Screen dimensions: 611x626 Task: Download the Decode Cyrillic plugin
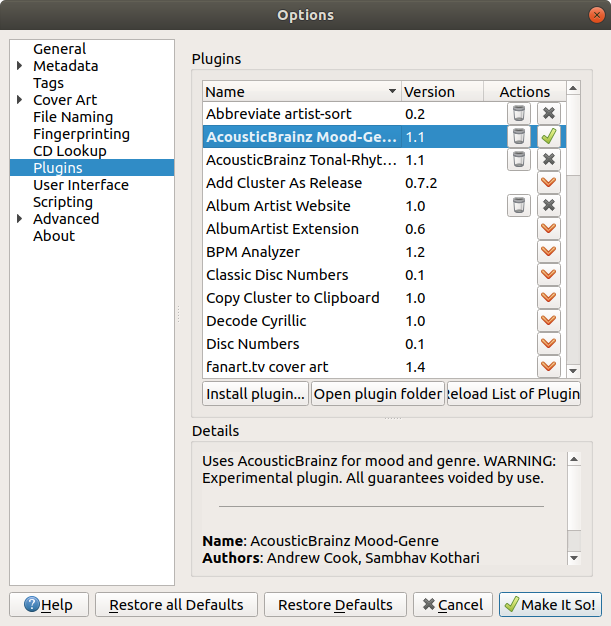pyautogui.click(x=548, y=321)
